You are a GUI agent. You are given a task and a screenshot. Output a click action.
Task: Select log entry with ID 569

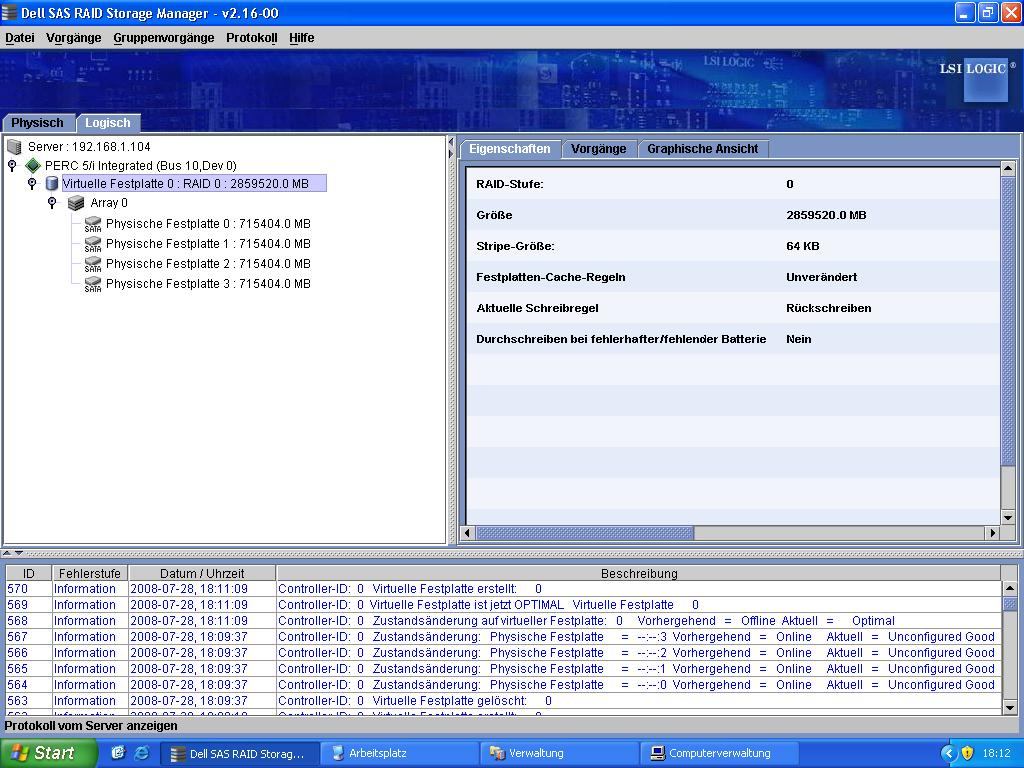click(504, 605)
